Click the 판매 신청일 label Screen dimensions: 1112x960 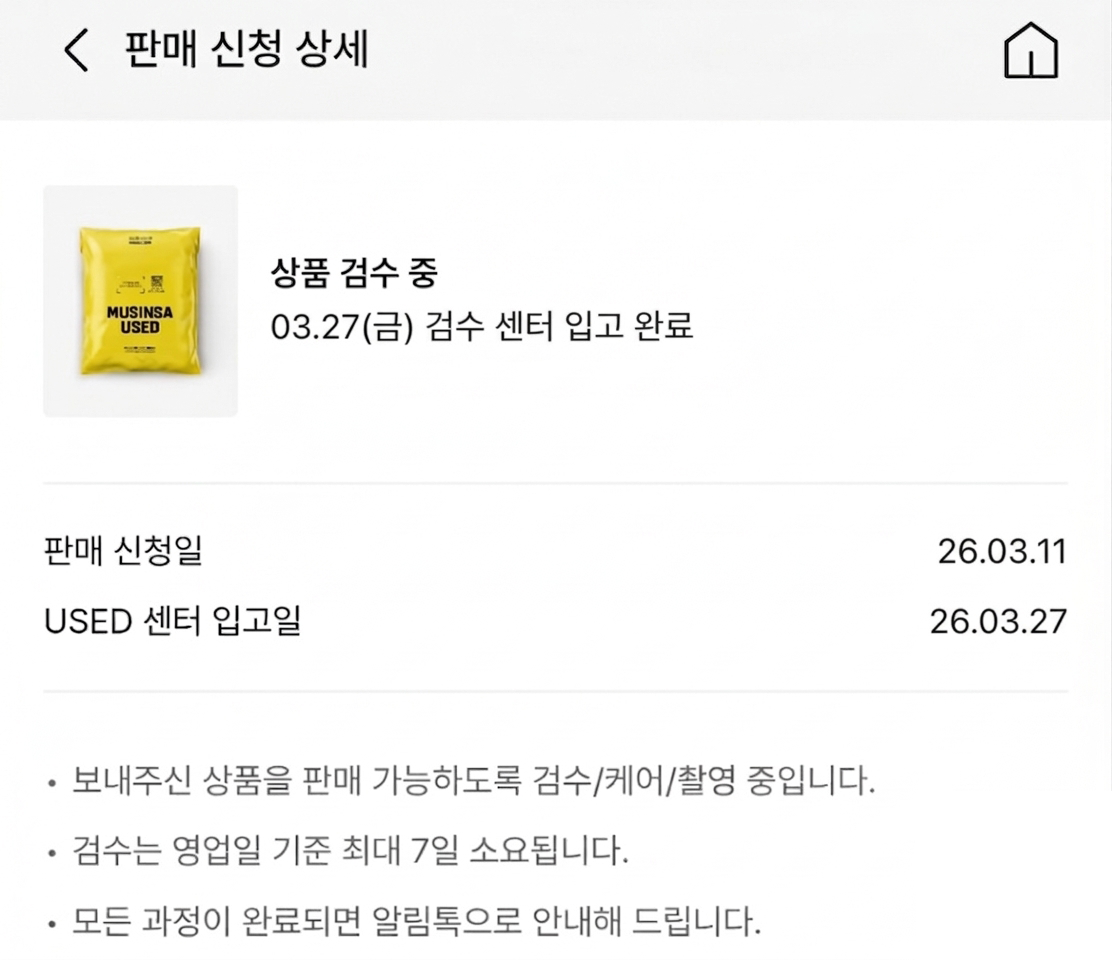pos(123,551)
